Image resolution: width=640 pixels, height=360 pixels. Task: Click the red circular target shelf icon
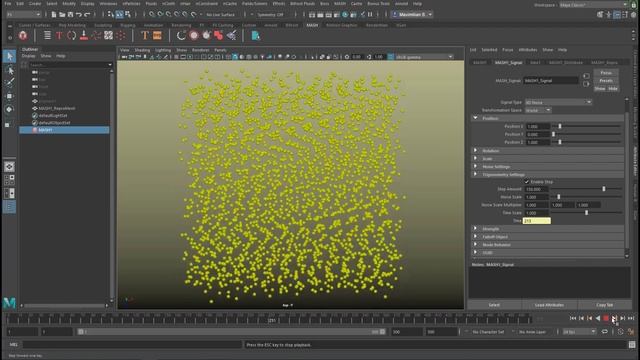194,36
